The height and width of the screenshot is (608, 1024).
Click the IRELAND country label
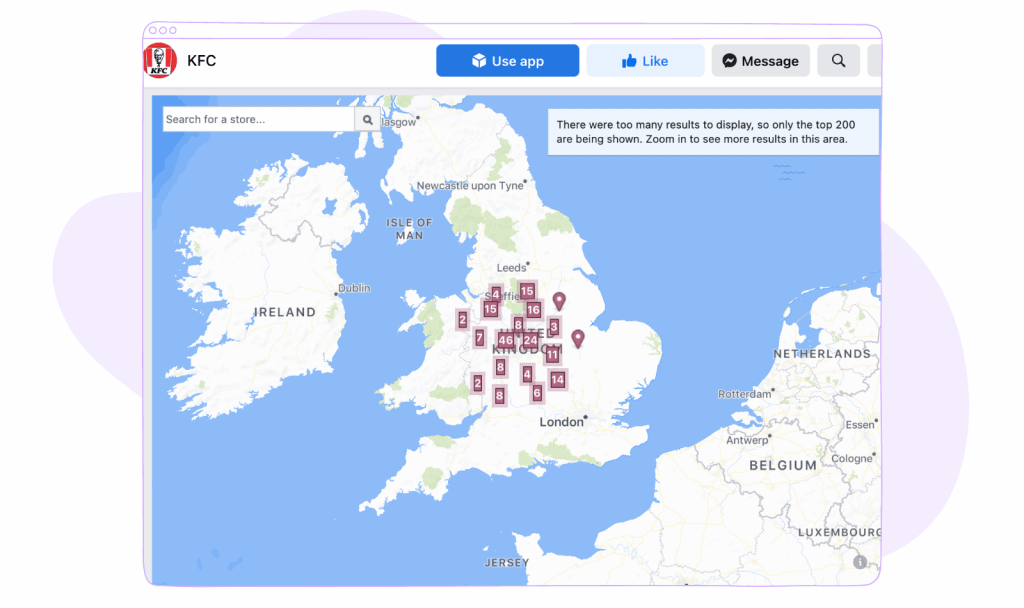pyautogui.click(x=285, y=312)
